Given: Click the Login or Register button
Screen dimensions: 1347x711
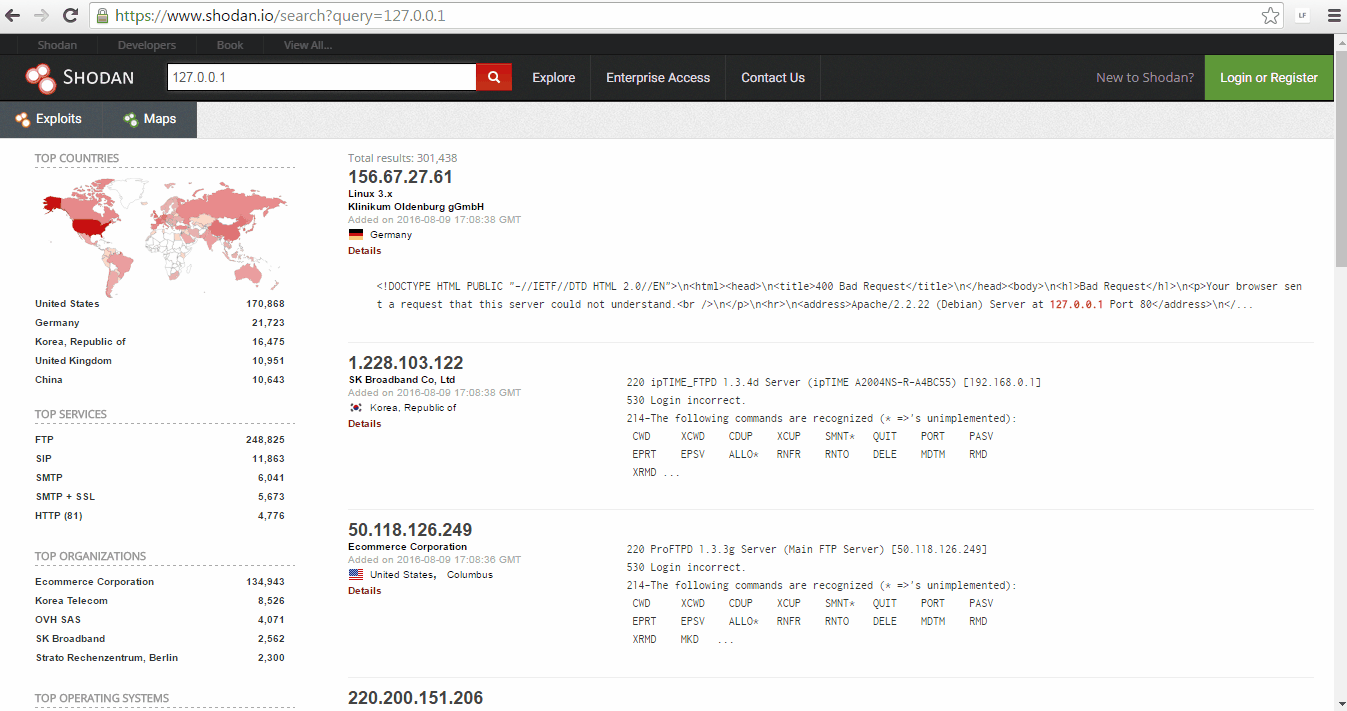Looking at the screenshot, I should pos(1269,78).
